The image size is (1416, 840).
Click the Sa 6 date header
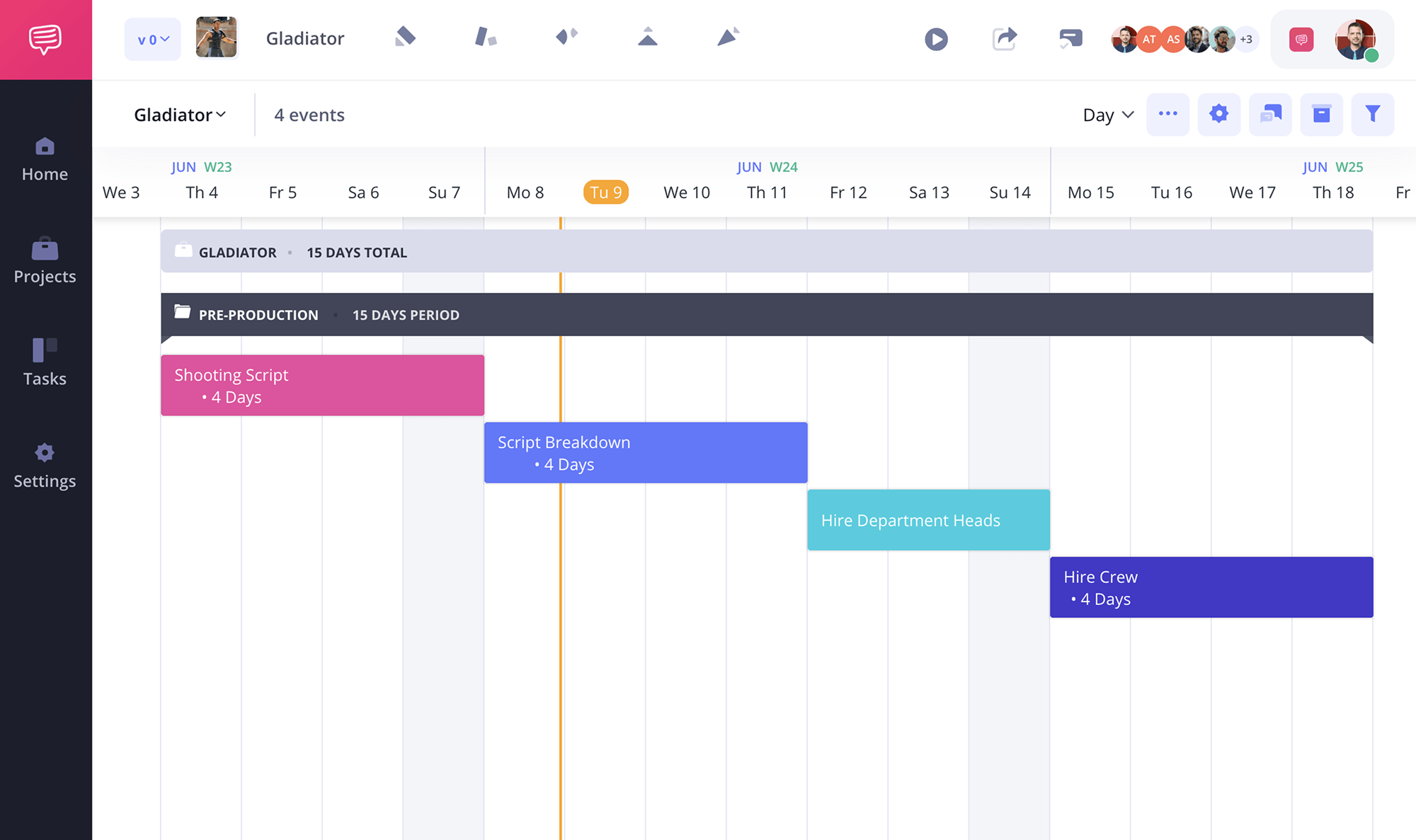coord(363,192)
